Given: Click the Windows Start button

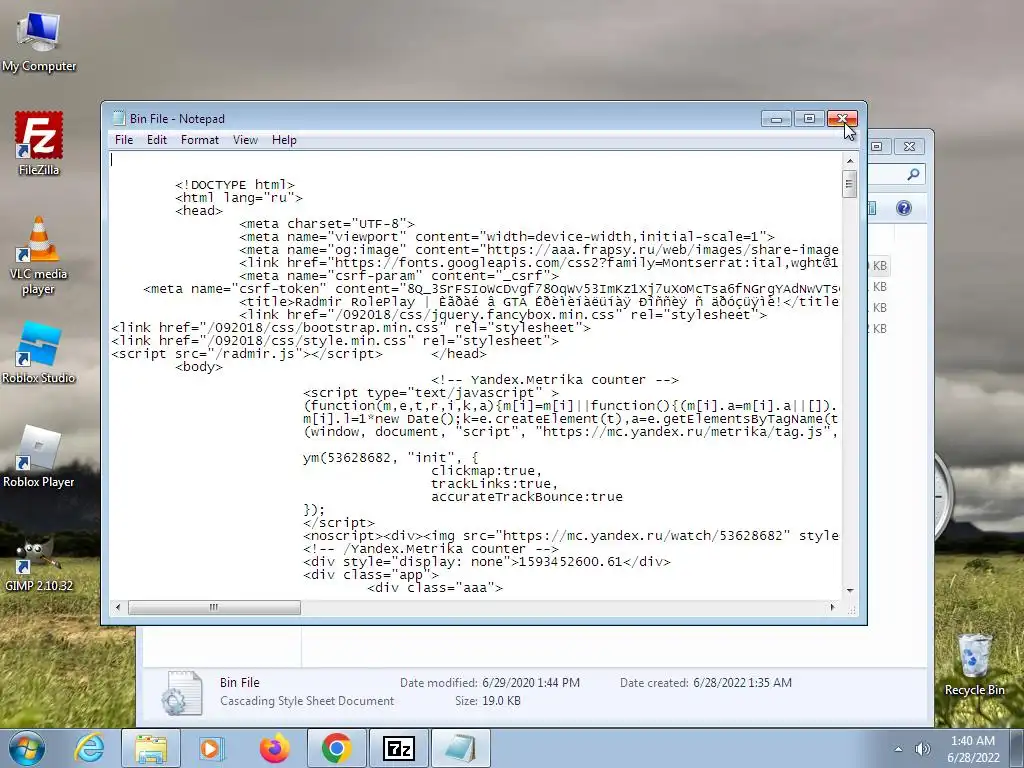Looking at the screenshot, I should [26, 748].
